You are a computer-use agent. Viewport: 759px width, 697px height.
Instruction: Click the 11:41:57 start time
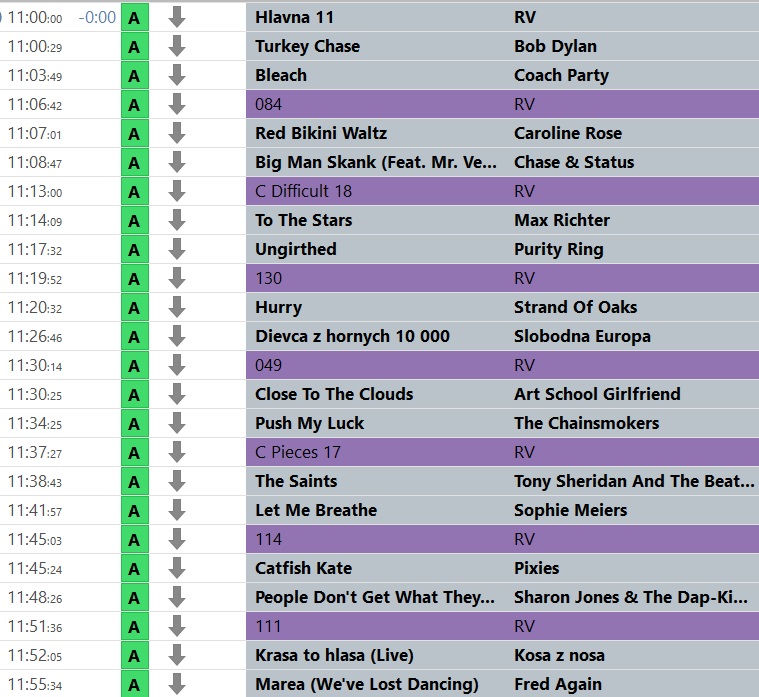point(35,511)
